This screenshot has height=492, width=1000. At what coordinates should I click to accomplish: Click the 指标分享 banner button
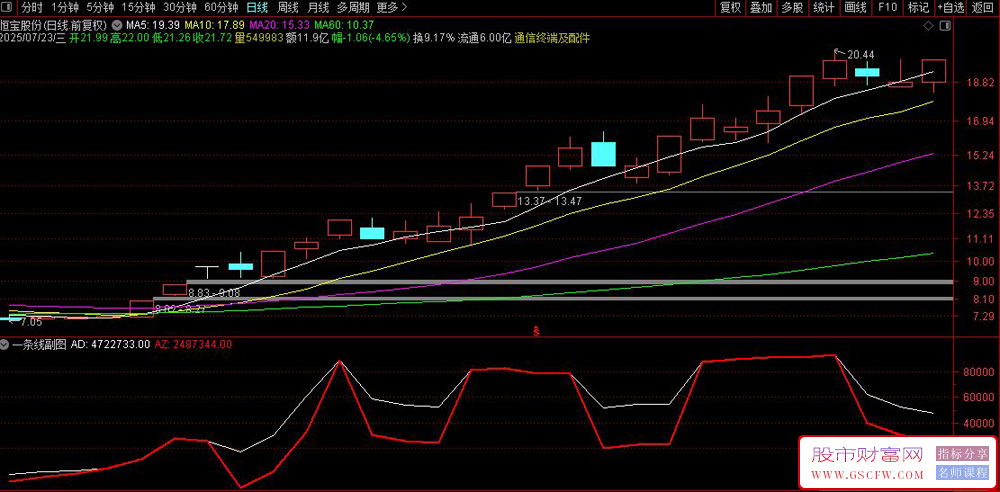point(962,454)
